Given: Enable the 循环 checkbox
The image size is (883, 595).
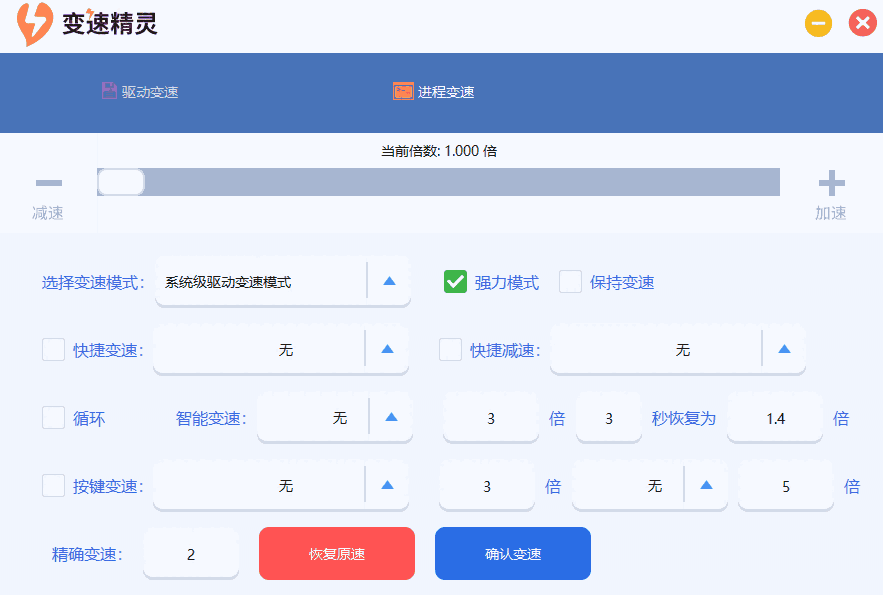Looking at the screenshot, I should (53, 419).
